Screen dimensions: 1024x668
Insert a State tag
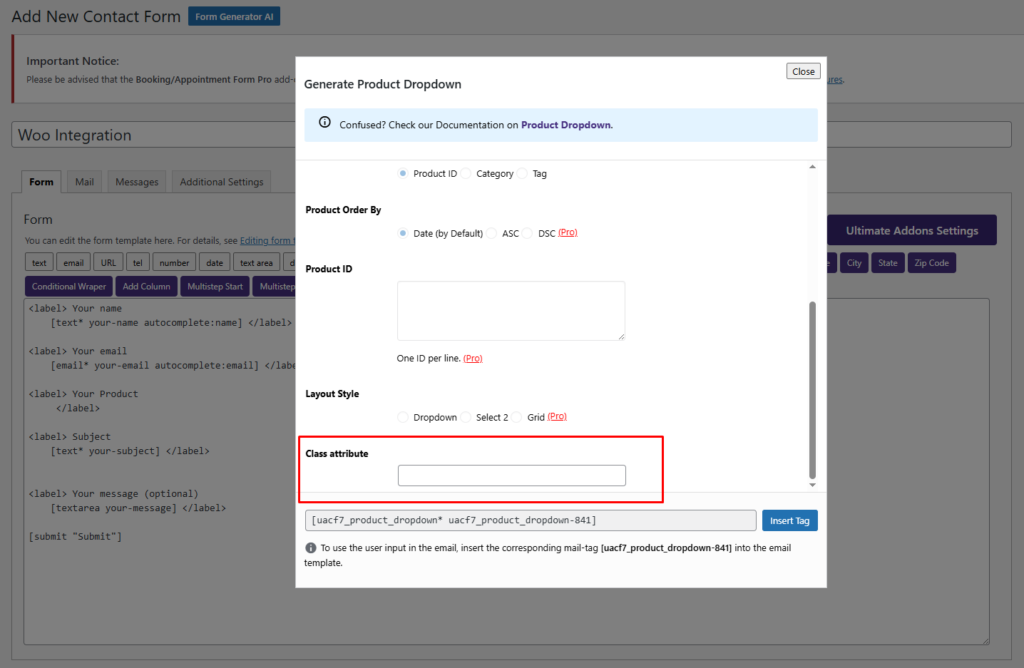[x=888, y=262]
